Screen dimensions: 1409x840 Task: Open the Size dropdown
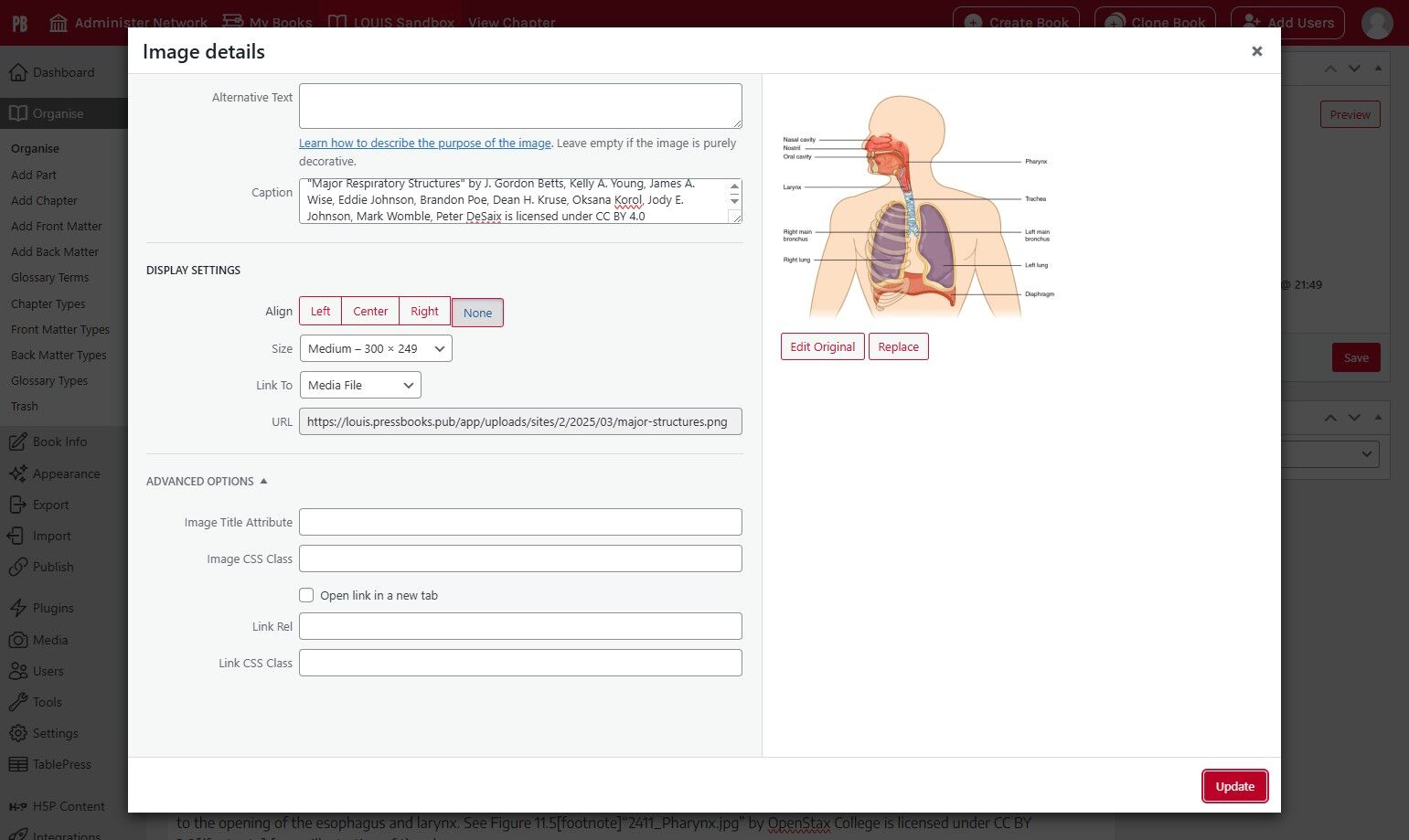pyautogui.click(x=376, y=348)
